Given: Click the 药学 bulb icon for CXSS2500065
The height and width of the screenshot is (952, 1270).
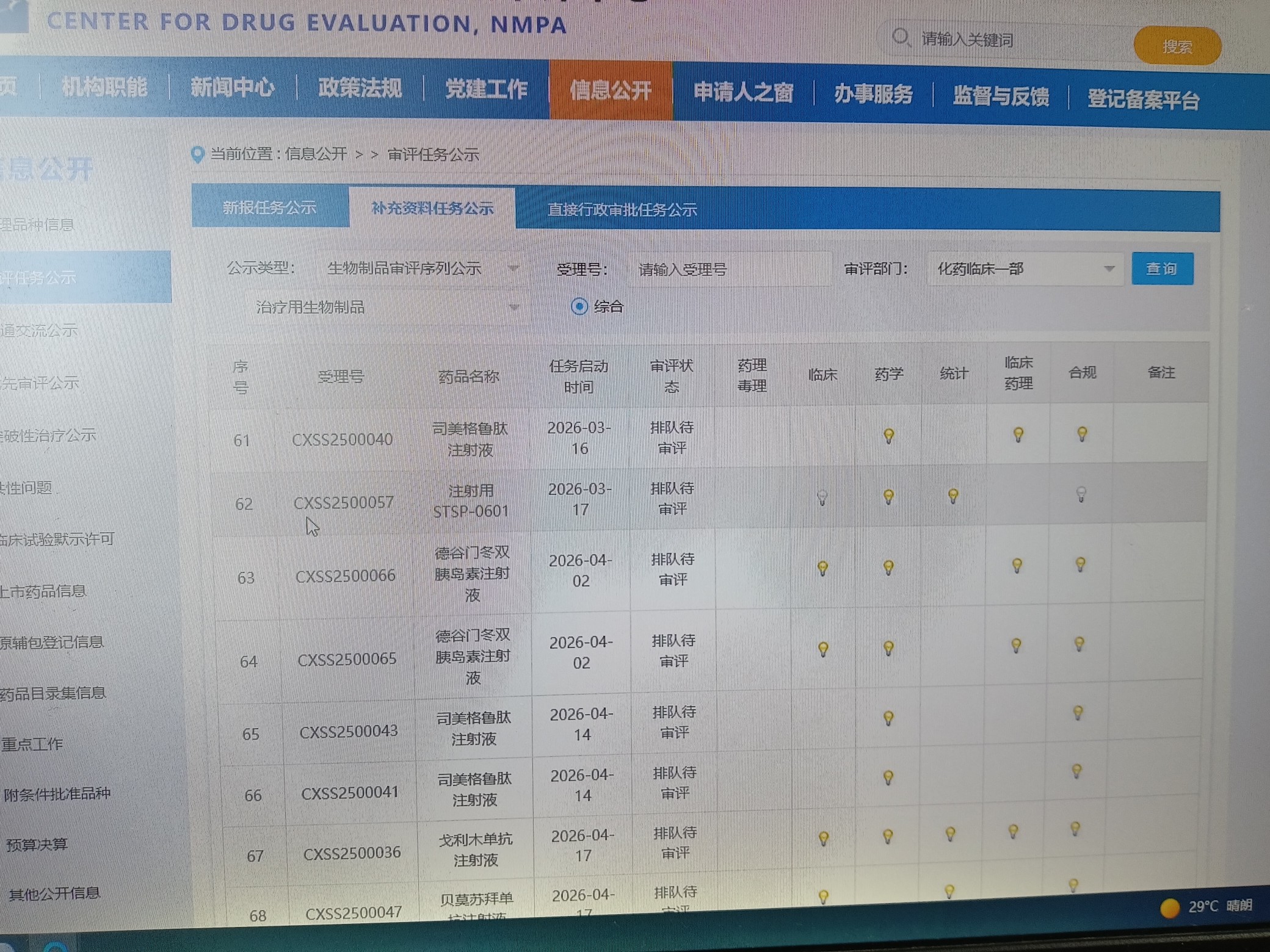Looking at the screenshot, I should tap(888, 648).
